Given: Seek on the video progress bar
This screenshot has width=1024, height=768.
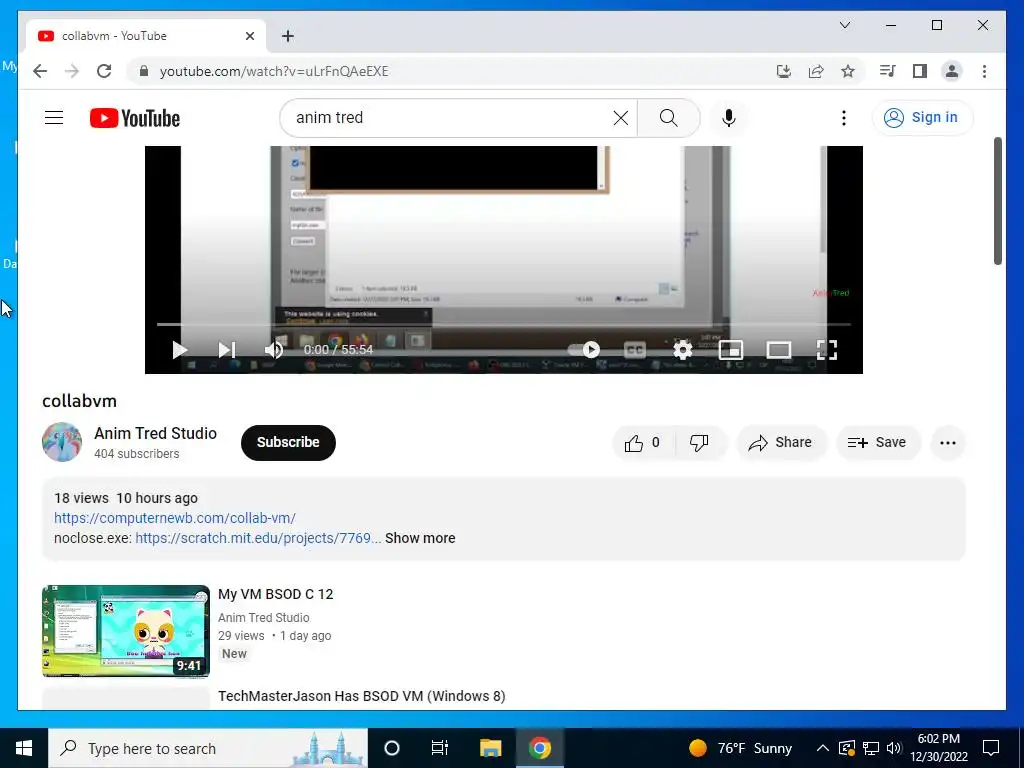Looking at the screenshot, I should tap(504, 324).
